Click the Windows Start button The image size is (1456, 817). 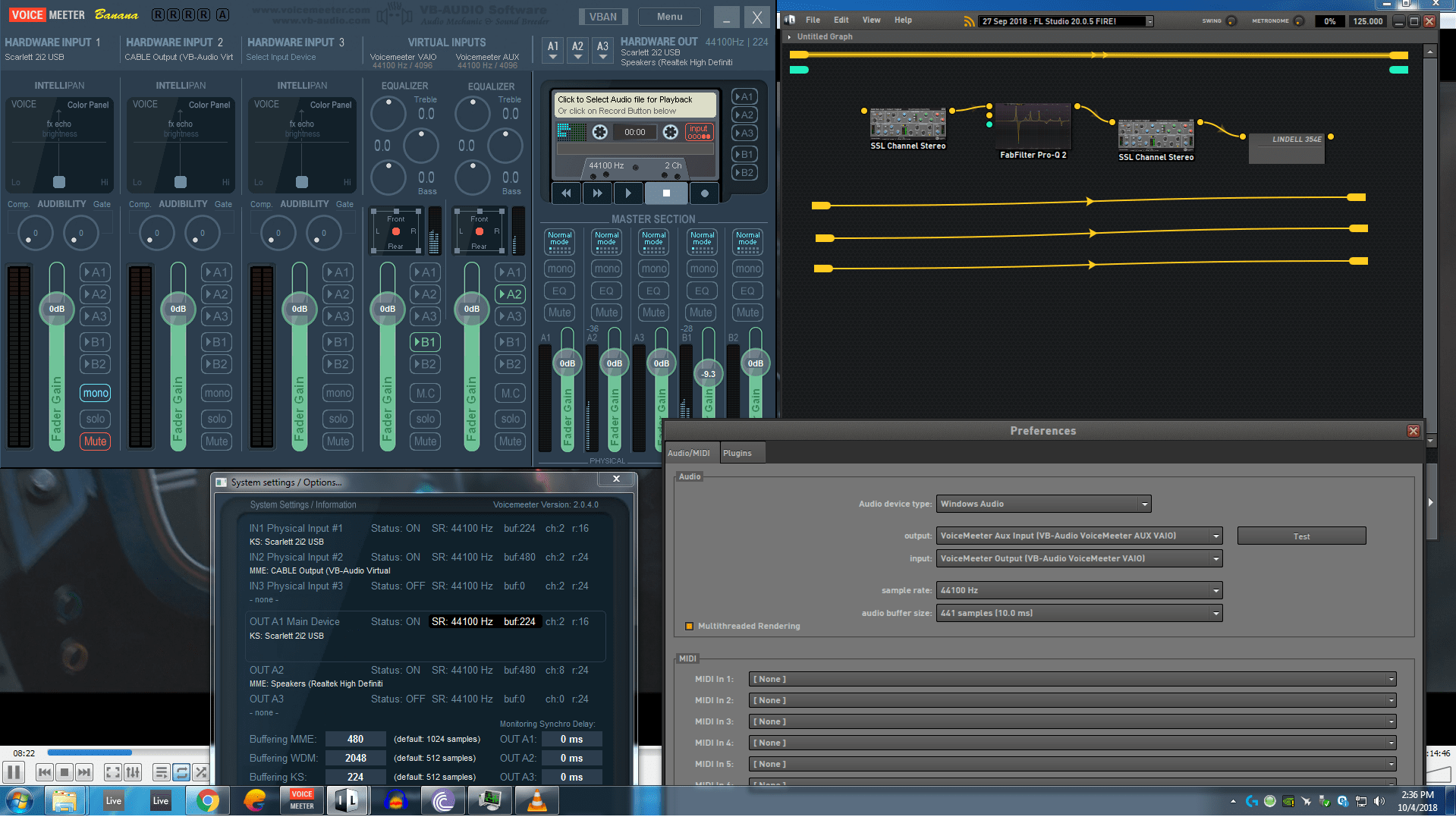[20, 800]
